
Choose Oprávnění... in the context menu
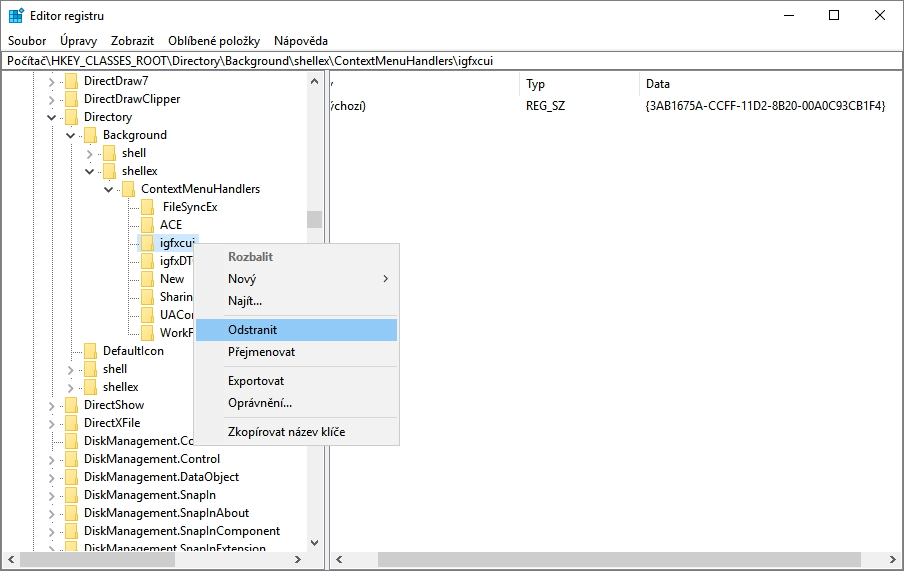(296, 403)
